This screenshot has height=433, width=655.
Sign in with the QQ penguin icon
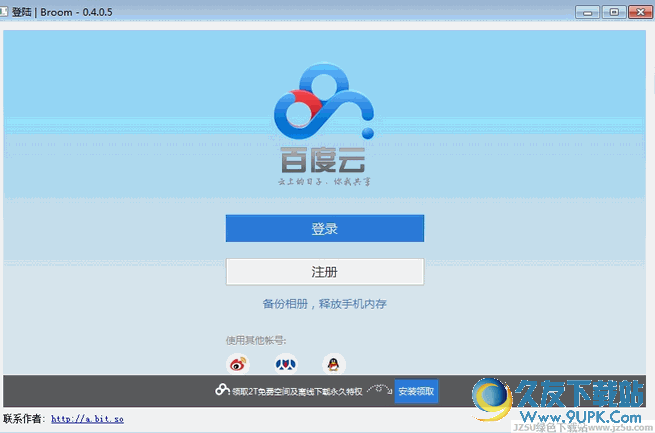point(333,364)
